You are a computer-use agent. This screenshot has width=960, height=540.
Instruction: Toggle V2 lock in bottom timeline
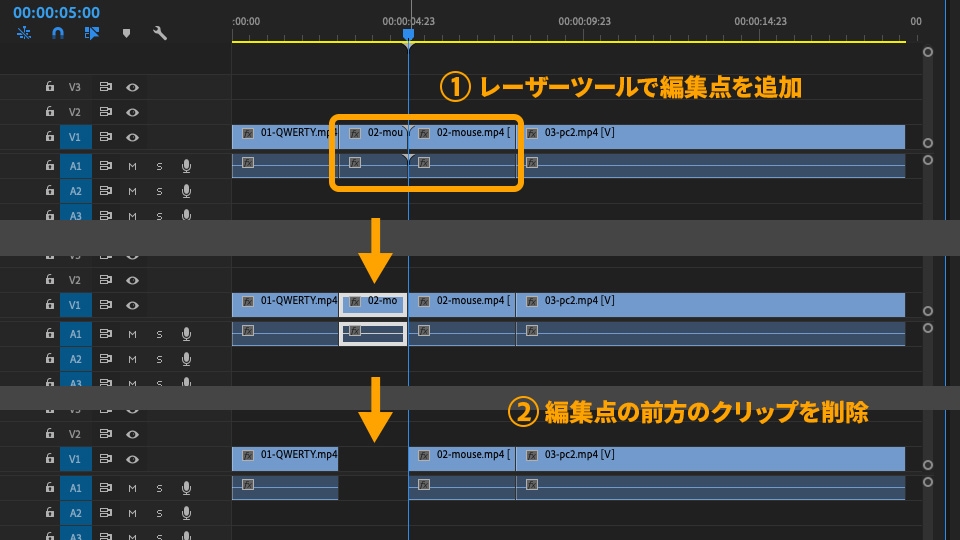pyautogui.click(x=50, y=433)
